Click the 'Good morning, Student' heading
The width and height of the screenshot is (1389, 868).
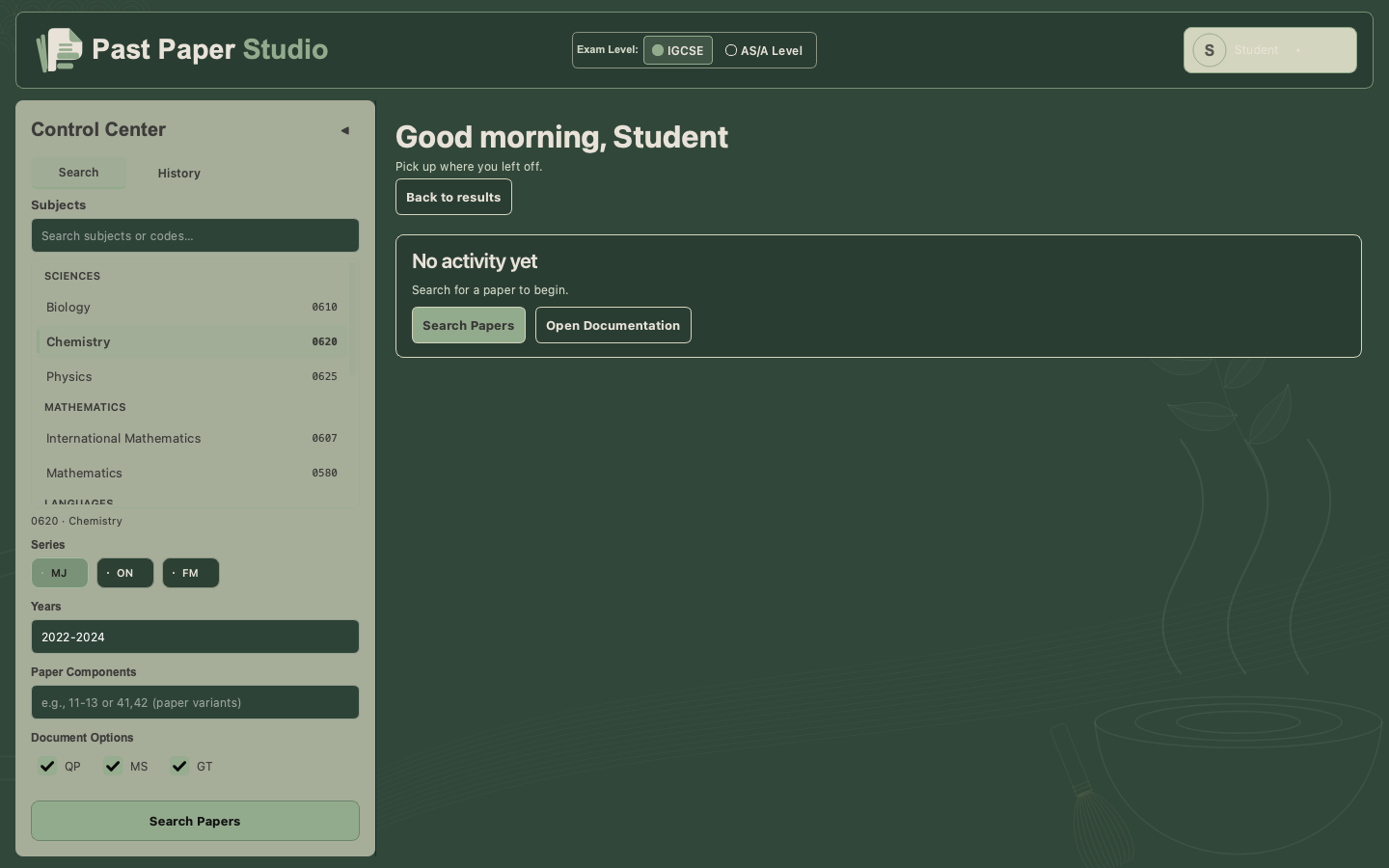click(561, 137)
